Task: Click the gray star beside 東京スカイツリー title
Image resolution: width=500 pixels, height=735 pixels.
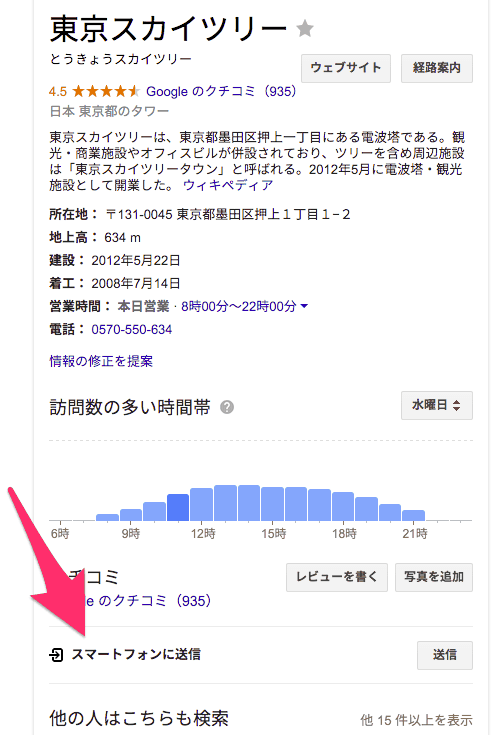Action: (305, 29)
